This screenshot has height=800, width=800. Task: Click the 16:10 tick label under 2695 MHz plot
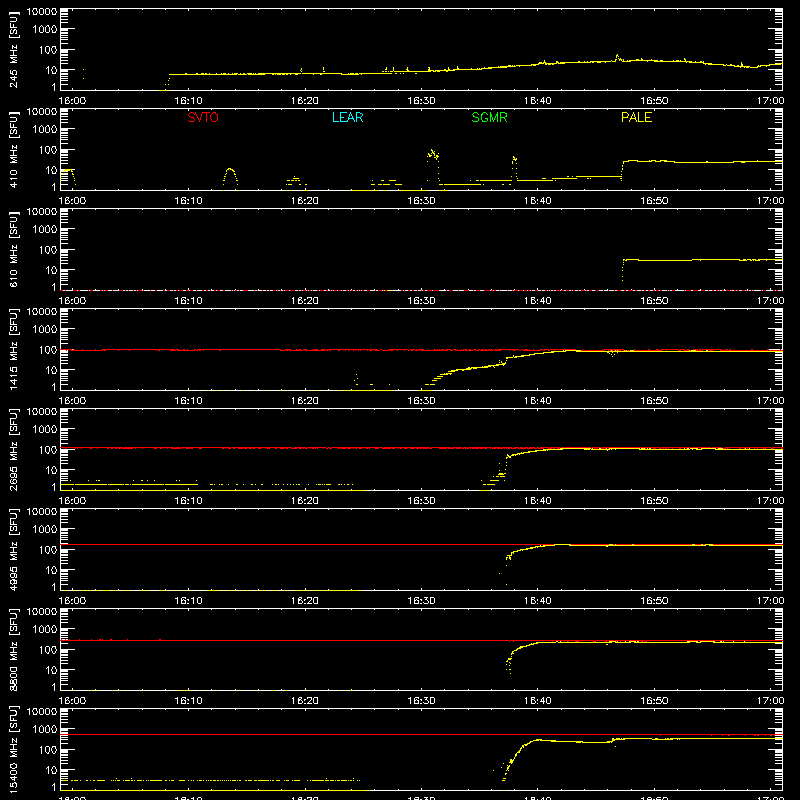pyautogui.click(x=188, y=501)
